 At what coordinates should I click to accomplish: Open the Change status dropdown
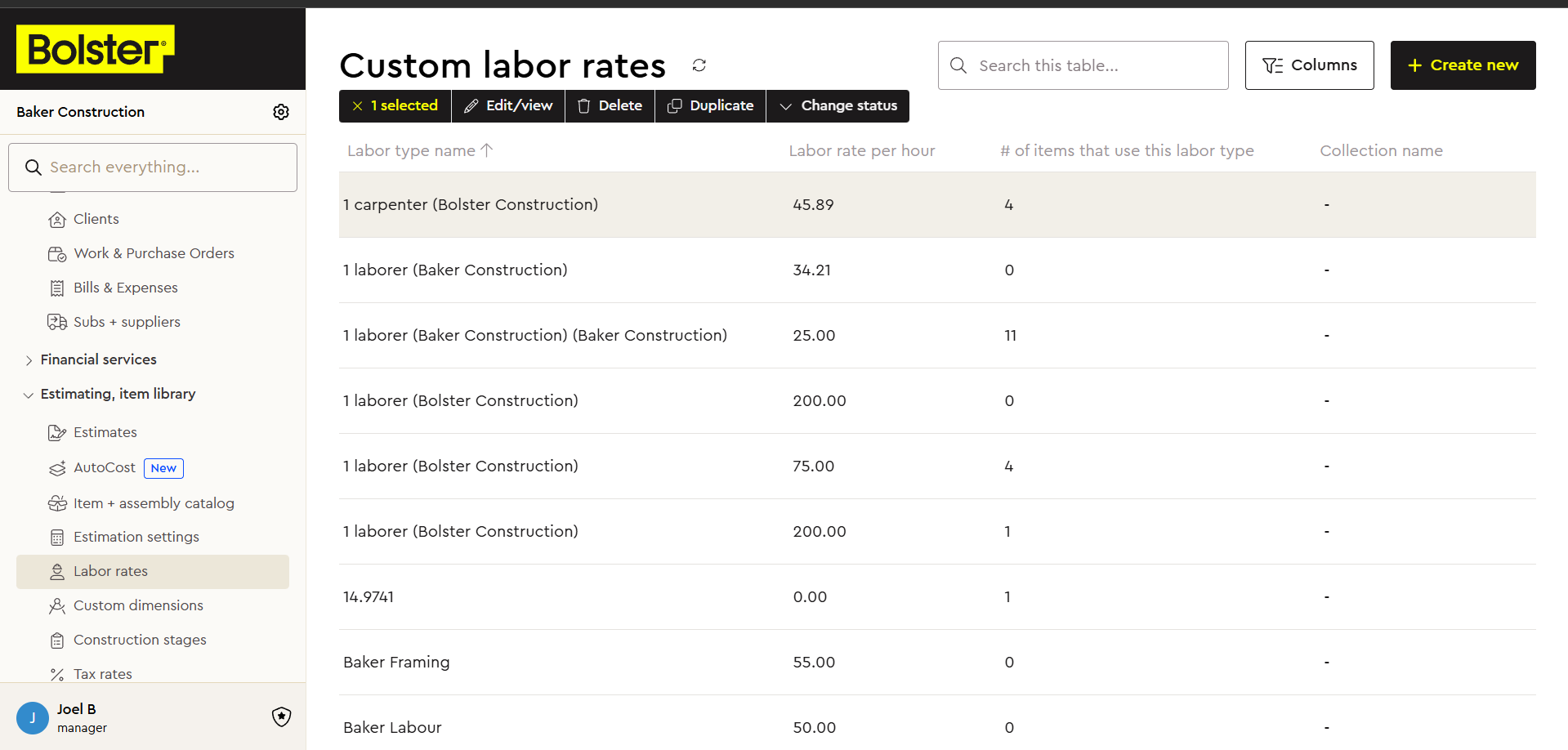coord(838,106)
